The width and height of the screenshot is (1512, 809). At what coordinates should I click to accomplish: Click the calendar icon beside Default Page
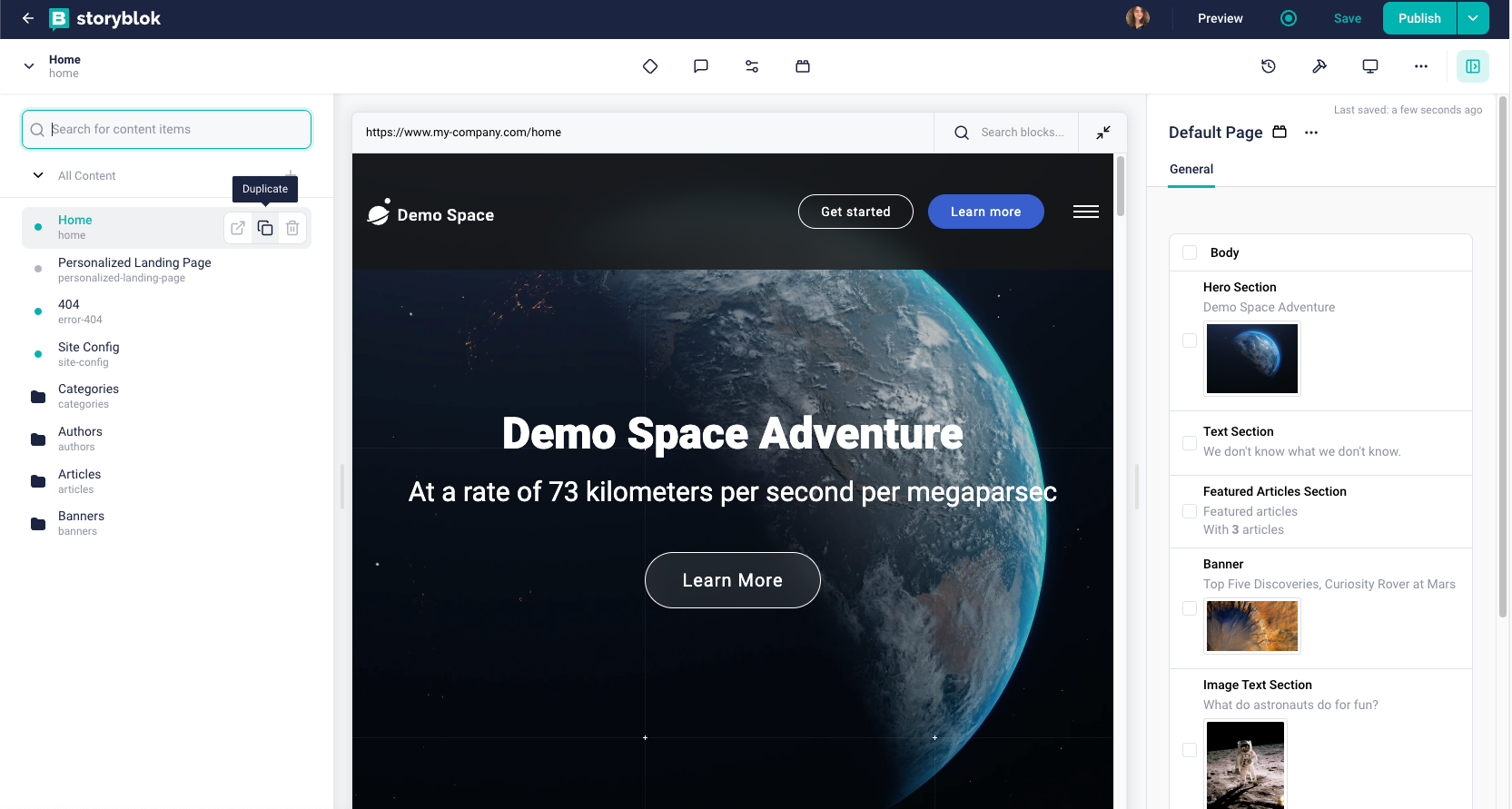click(x=1280, y=132)
